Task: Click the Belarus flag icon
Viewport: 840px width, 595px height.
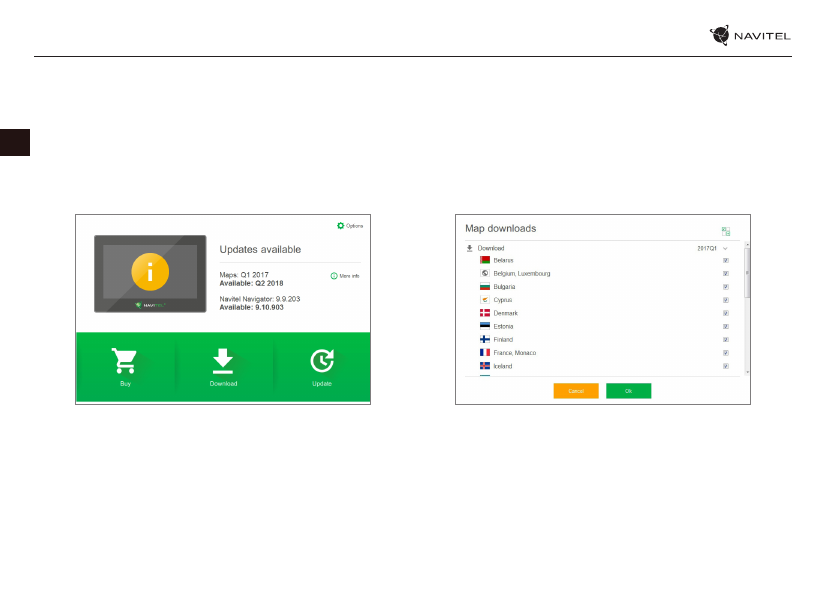Action: click(x=485, y=260)
